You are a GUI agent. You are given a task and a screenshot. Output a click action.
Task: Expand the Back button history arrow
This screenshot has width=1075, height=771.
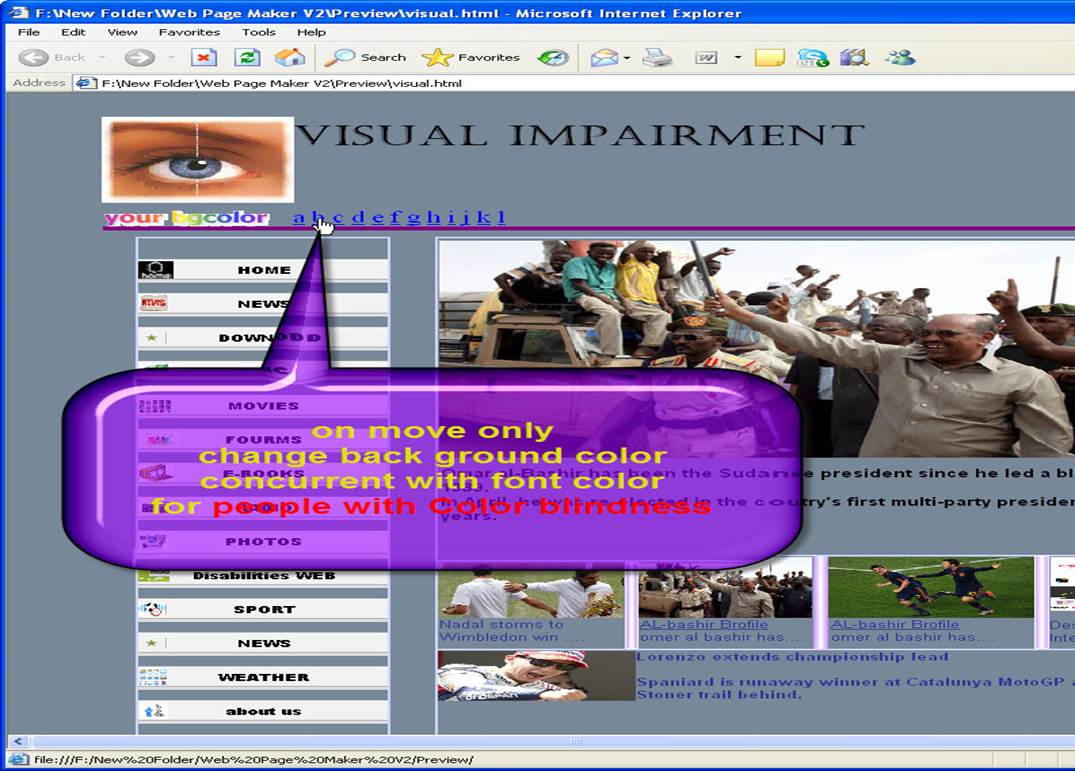102,58
